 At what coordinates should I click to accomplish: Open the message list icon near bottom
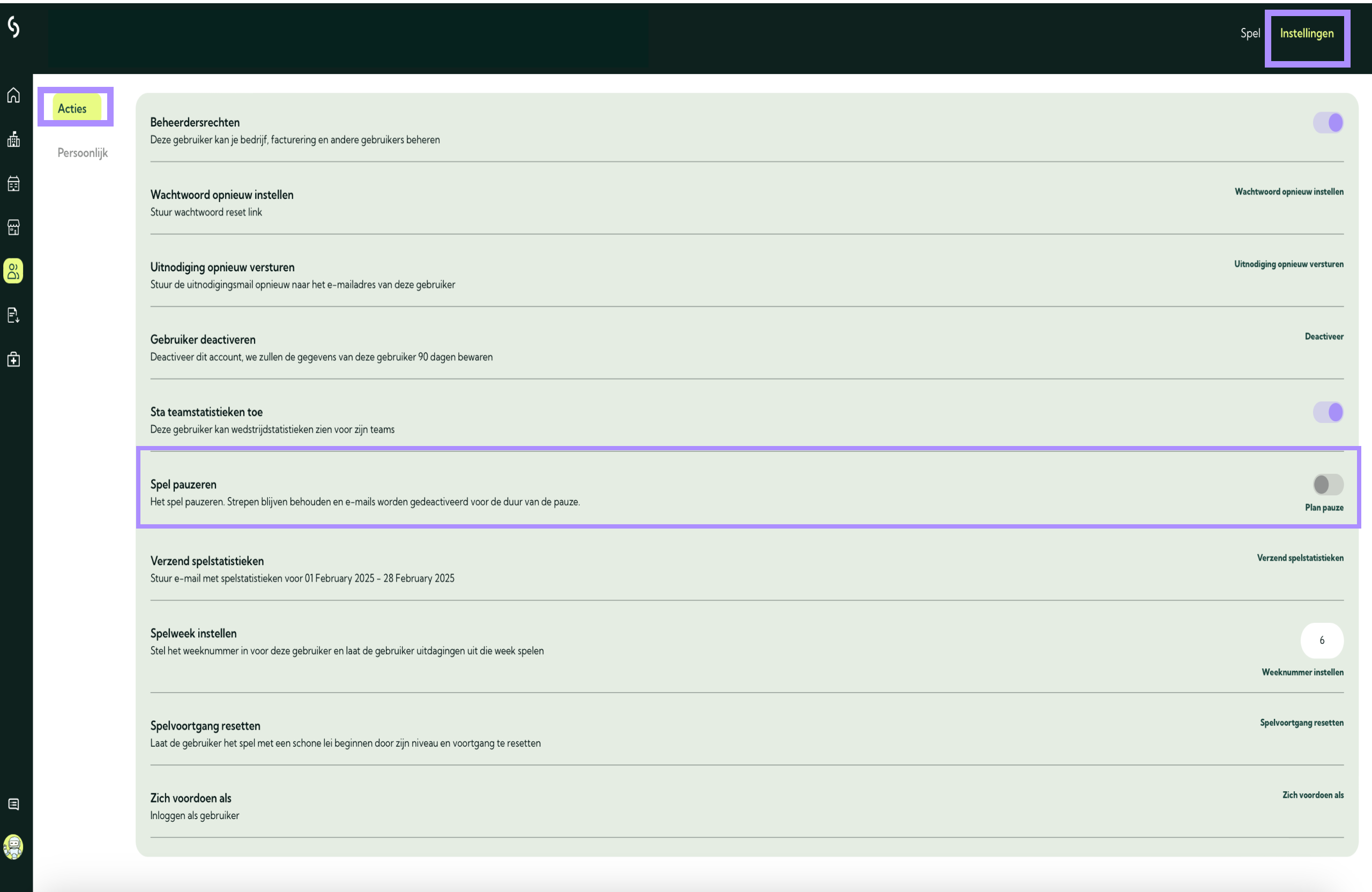(x=14, y=804)
